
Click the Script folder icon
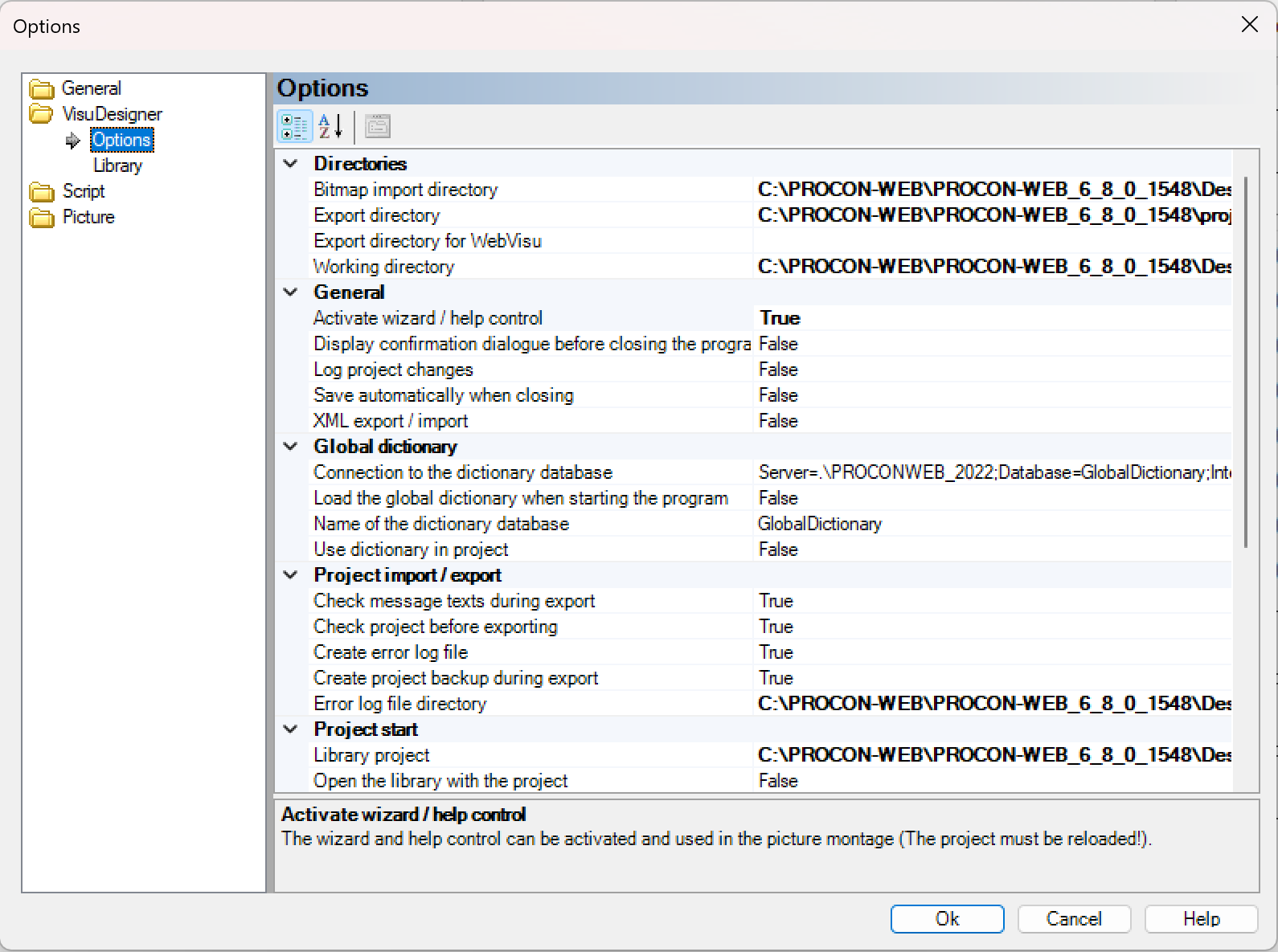tap(42, 191)
